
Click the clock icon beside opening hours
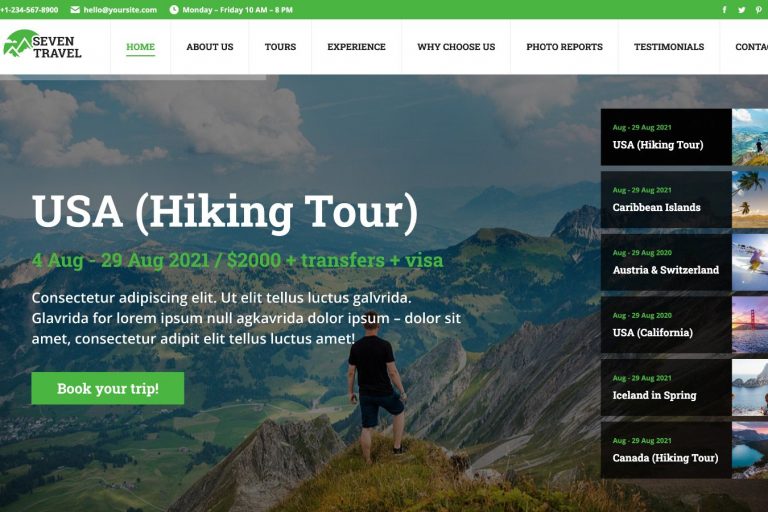[174, 10]
